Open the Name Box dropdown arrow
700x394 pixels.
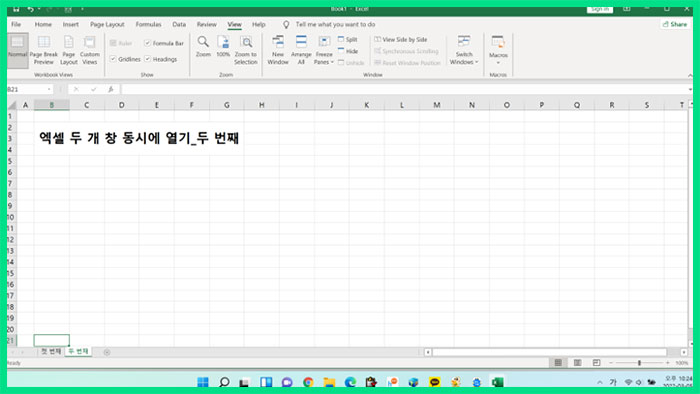click(49, 89)
